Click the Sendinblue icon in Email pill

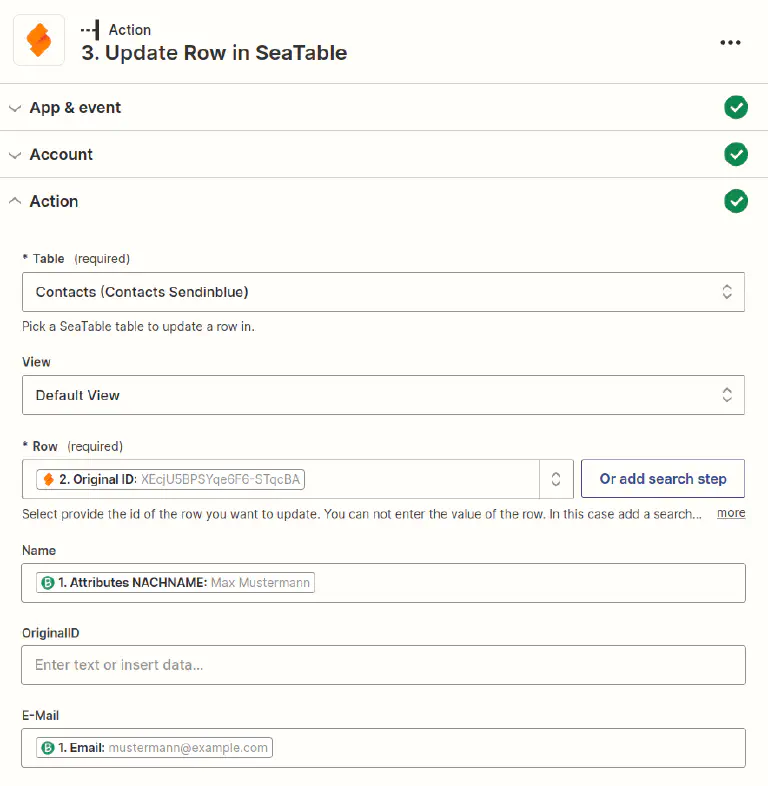47,747
